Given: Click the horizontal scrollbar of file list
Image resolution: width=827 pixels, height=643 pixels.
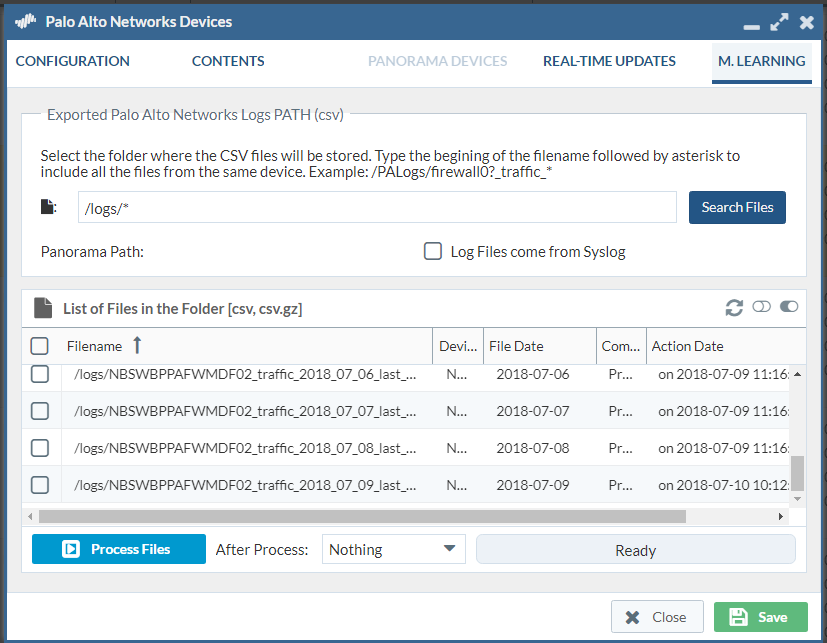Looking at the screenshot, I should pos(362,516).
